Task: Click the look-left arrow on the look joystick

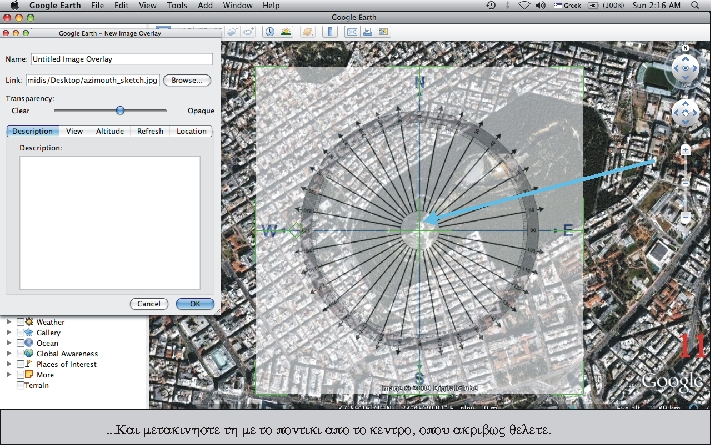Action: click(x=676, y=68)
